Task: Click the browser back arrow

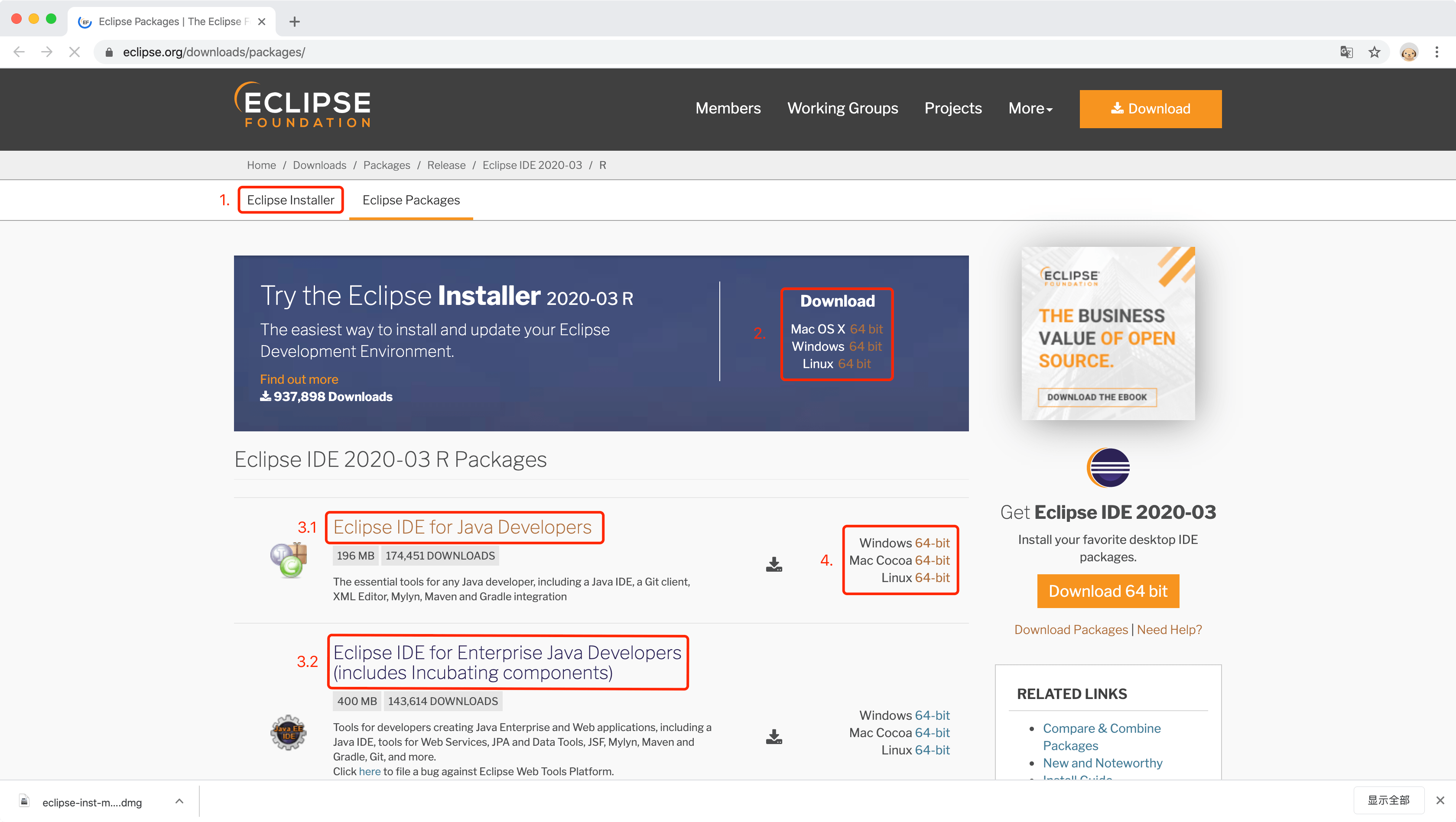Action: coord(19,52)
